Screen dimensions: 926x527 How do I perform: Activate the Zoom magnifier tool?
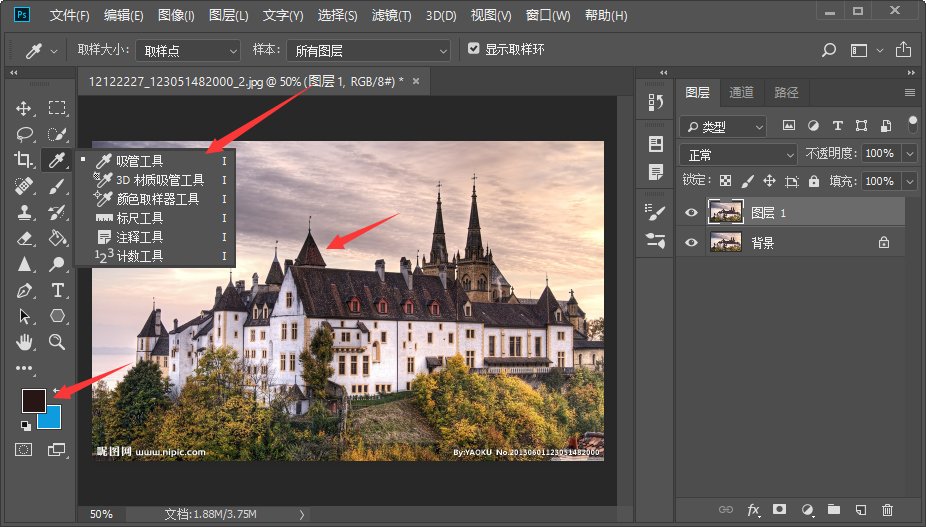[58, 342]
